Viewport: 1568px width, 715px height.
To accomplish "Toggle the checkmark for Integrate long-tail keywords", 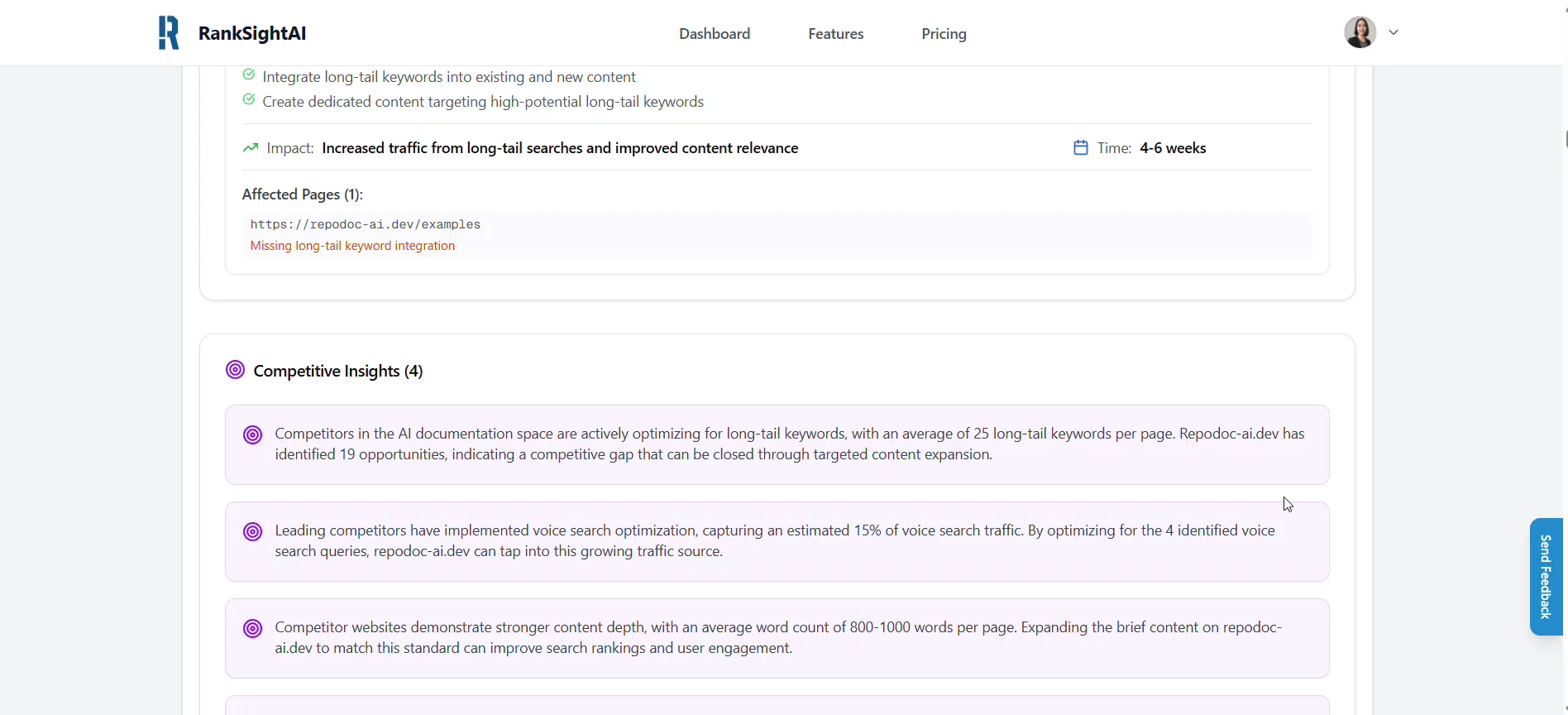I will (x=248, y=75).
